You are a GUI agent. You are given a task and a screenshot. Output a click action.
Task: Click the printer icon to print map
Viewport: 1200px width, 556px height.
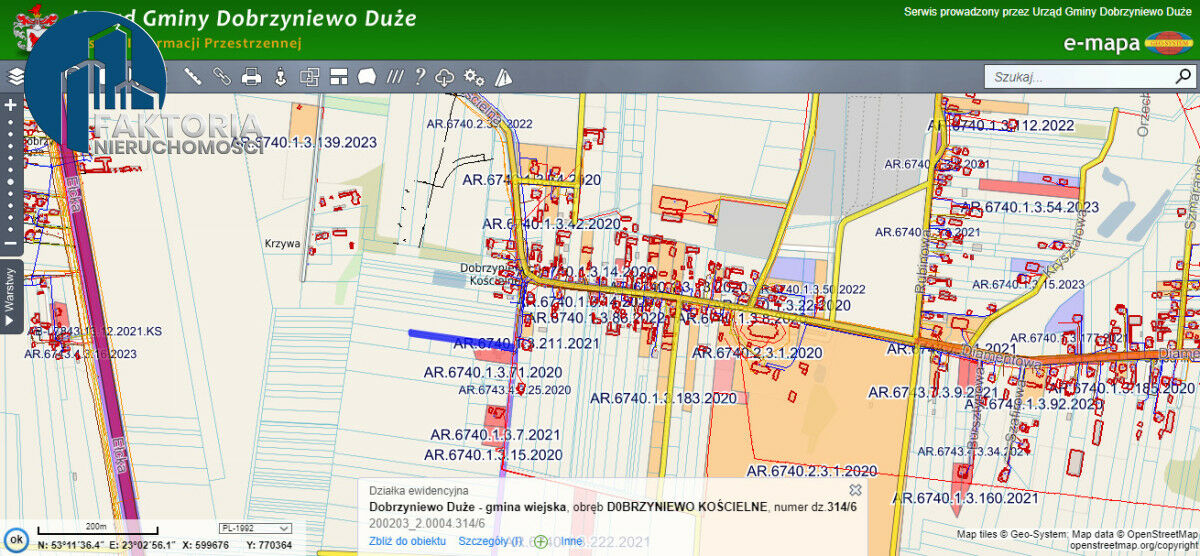coord(251,76)
